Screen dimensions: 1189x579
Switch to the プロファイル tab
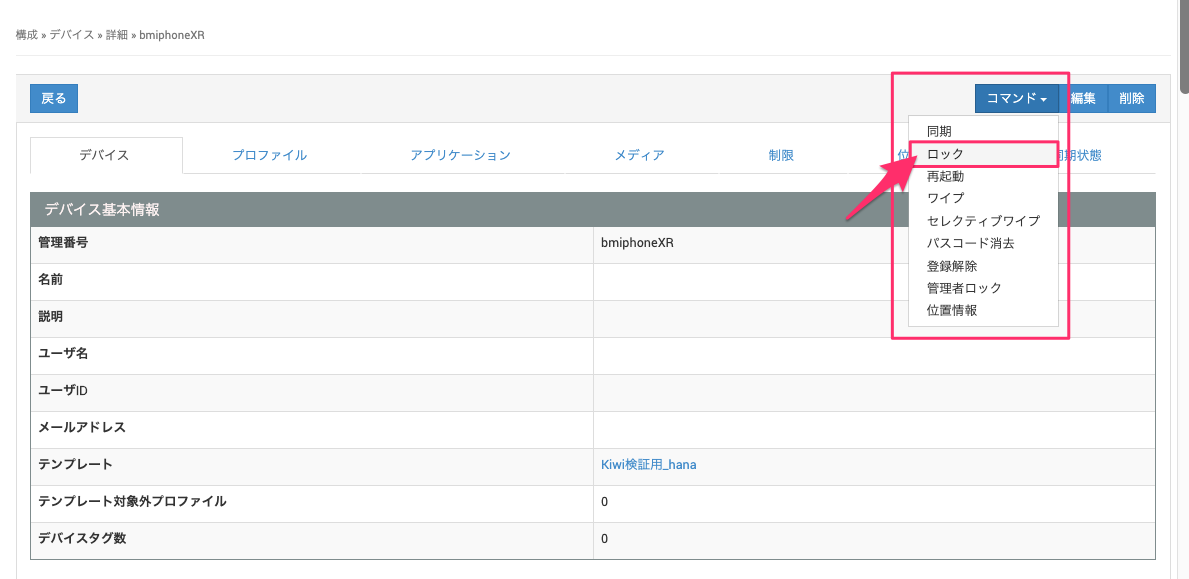269,155
